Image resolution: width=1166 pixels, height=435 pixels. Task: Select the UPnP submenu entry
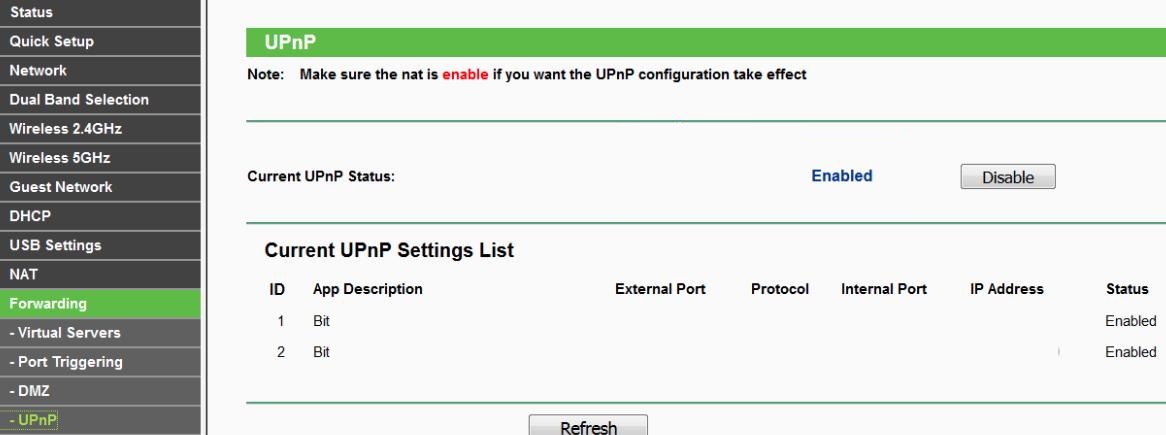32,420
